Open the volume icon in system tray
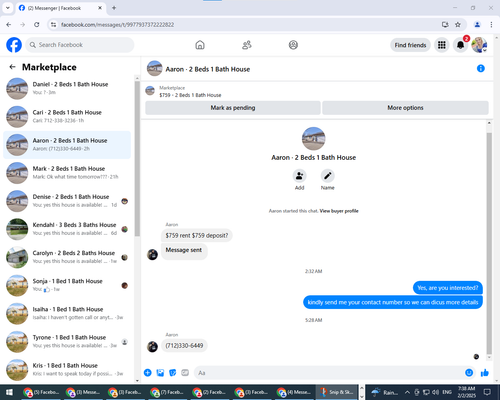Image resolution: width=500 pixels, height=400 pixels. click(436, 392)
